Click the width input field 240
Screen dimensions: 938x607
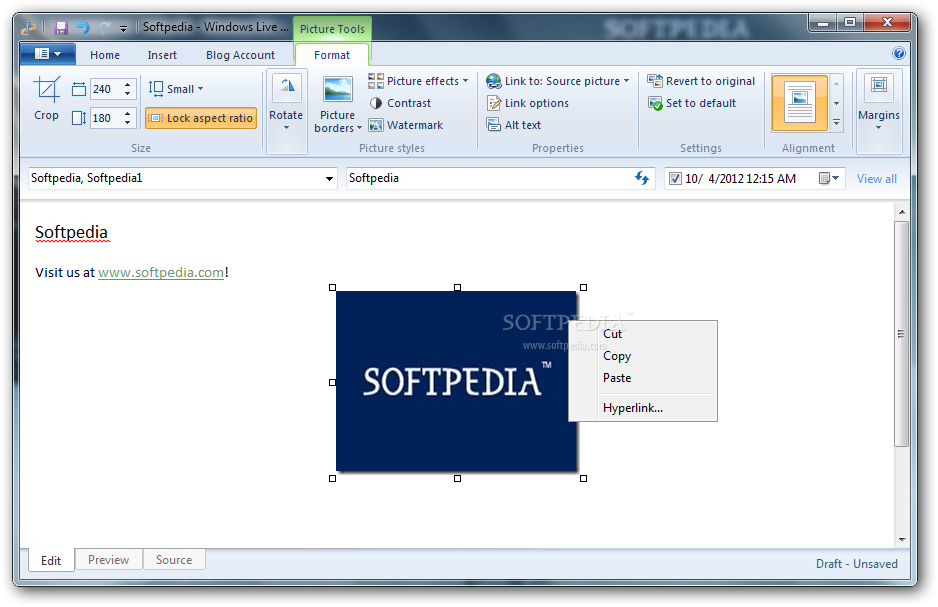106,89
